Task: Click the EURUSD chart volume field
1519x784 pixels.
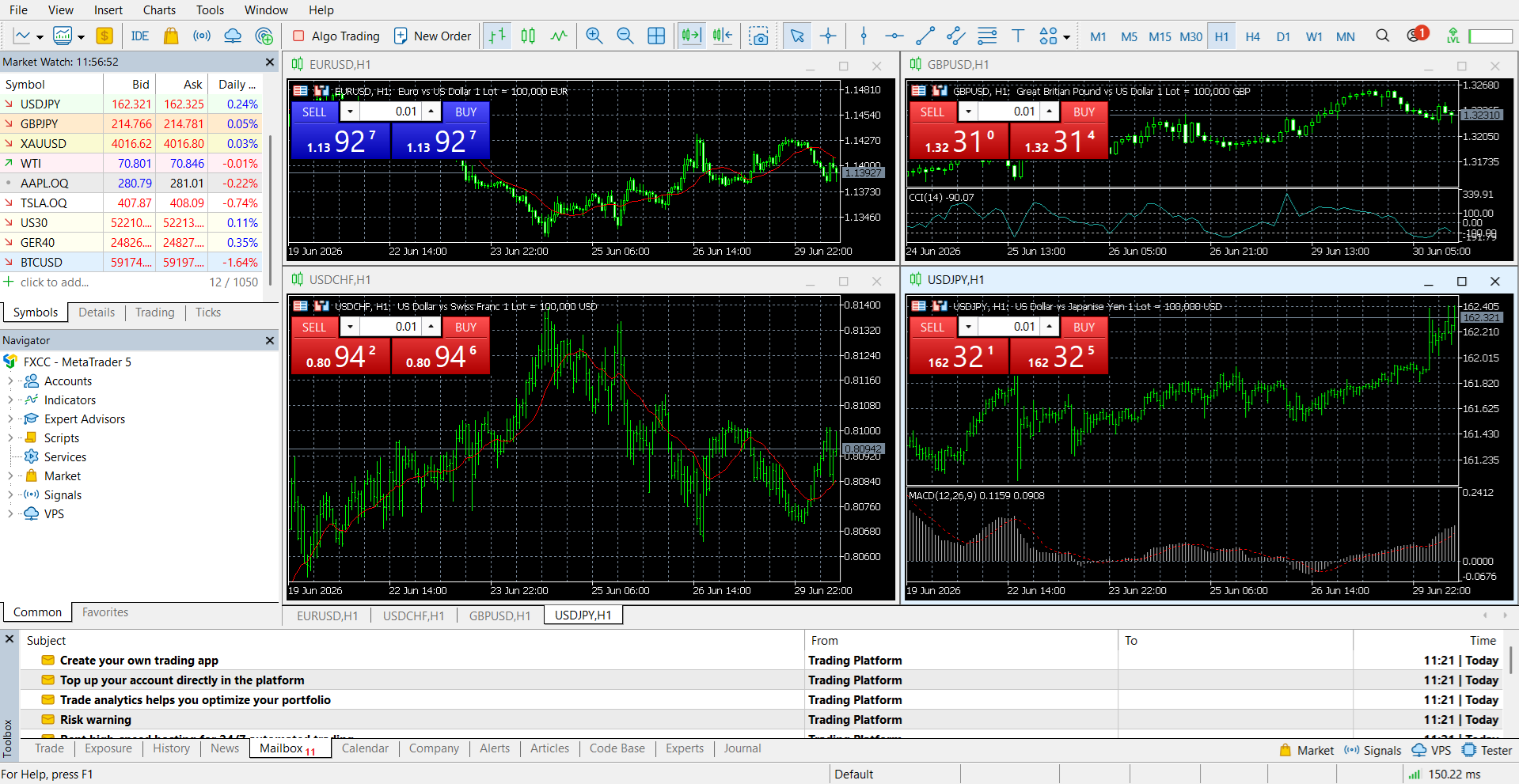Action: click(x=390, y=112)
